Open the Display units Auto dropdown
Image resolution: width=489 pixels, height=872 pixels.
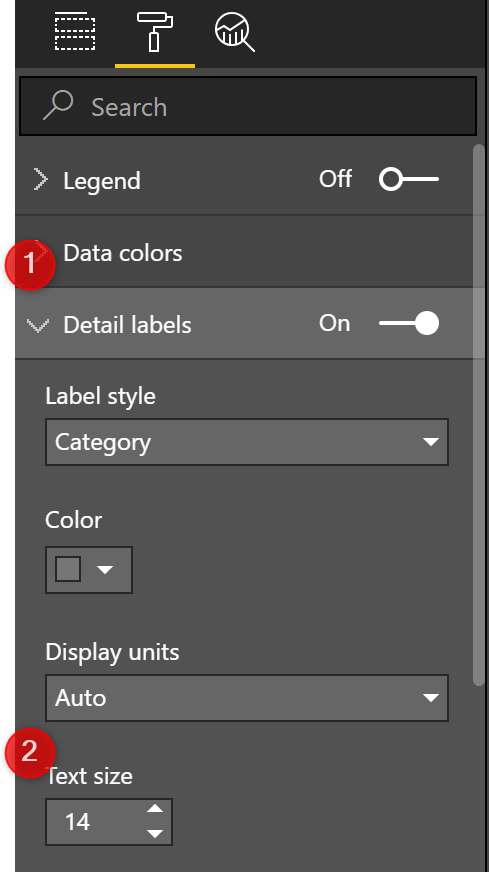coord(247,698)
